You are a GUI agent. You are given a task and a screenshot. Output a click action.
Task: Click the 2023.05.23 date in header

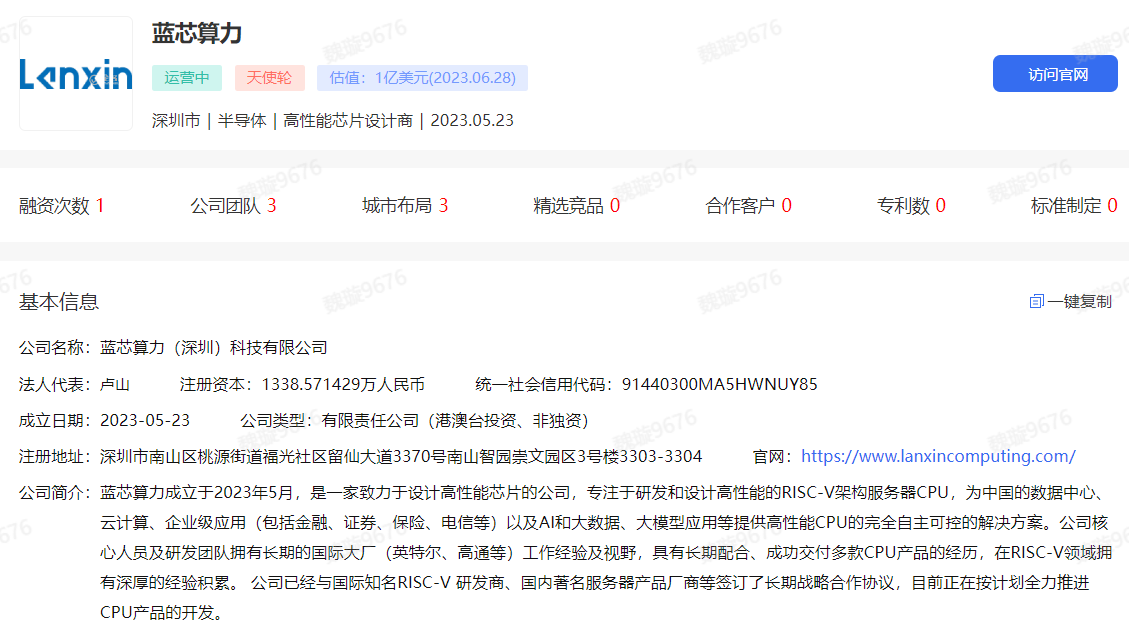472,120
